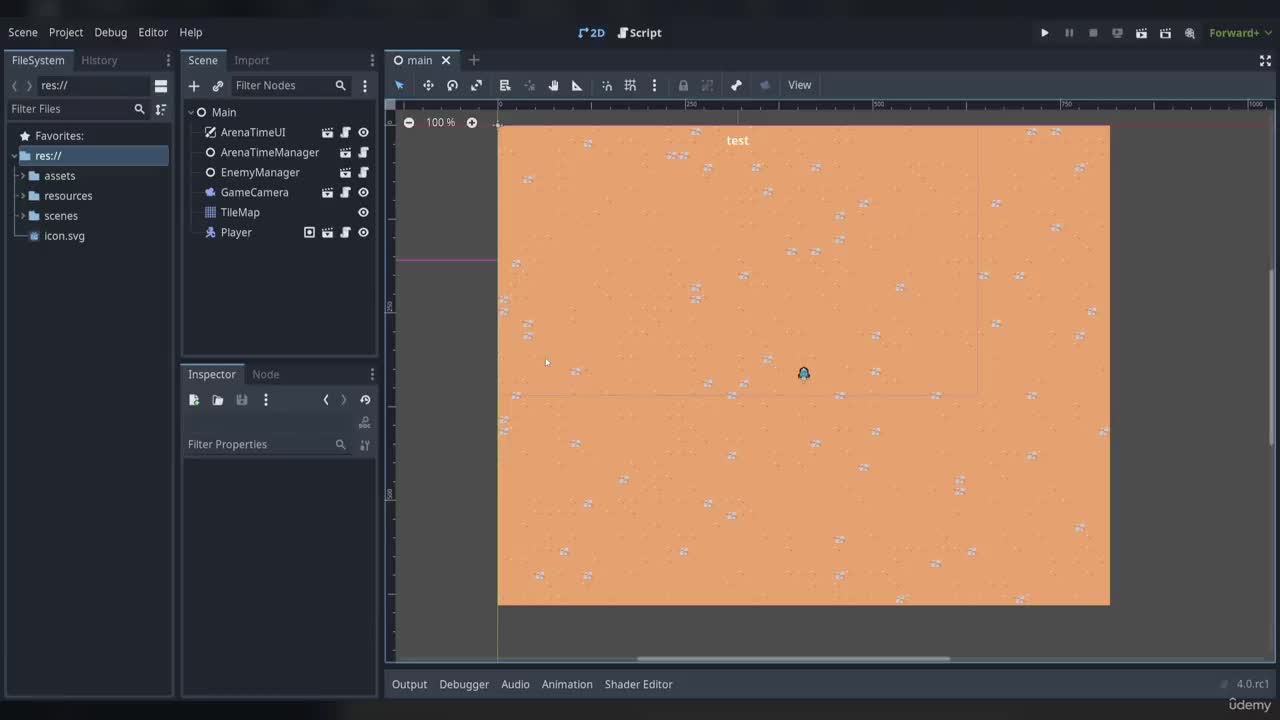Open the Project menu
The width and height of the screenshot is (1280, 720).
[66, 33]
